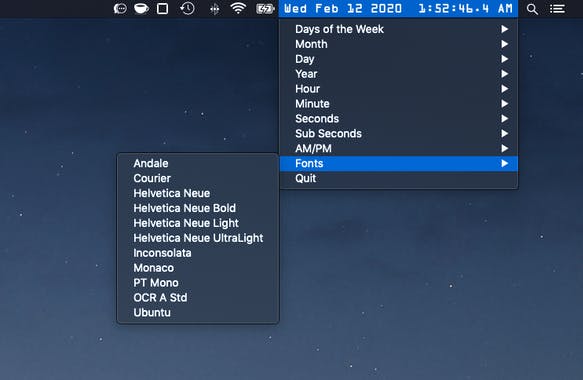Choose Helvetica Neue Bold font
583x380 pixels.
point(198,208)
